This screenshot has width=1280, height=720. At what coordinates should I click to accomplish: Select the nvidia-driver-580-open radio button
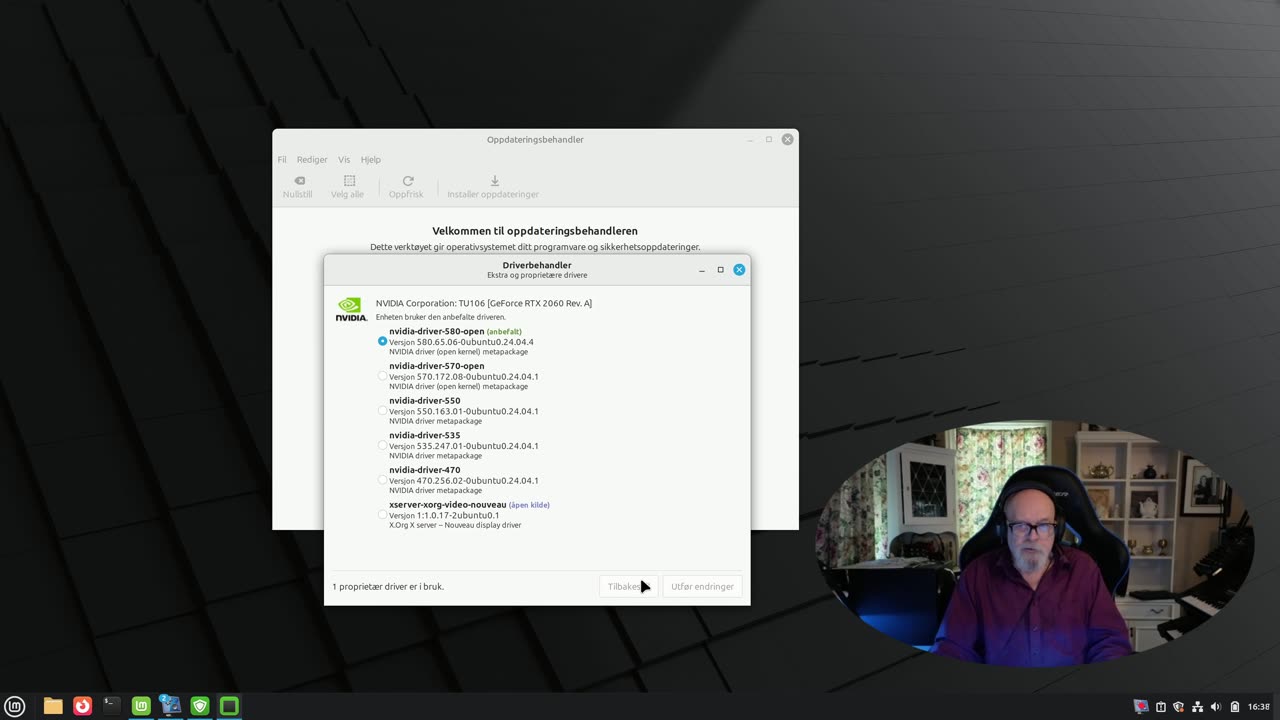pyautogui.click(x=382, y=341)
